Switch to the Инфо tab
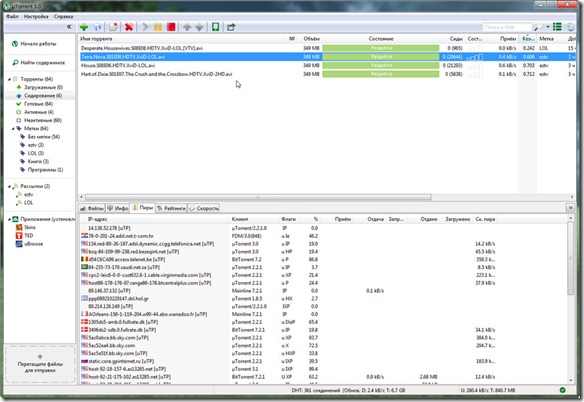Viewport: 584px width, 402px height. coord(118,208)
